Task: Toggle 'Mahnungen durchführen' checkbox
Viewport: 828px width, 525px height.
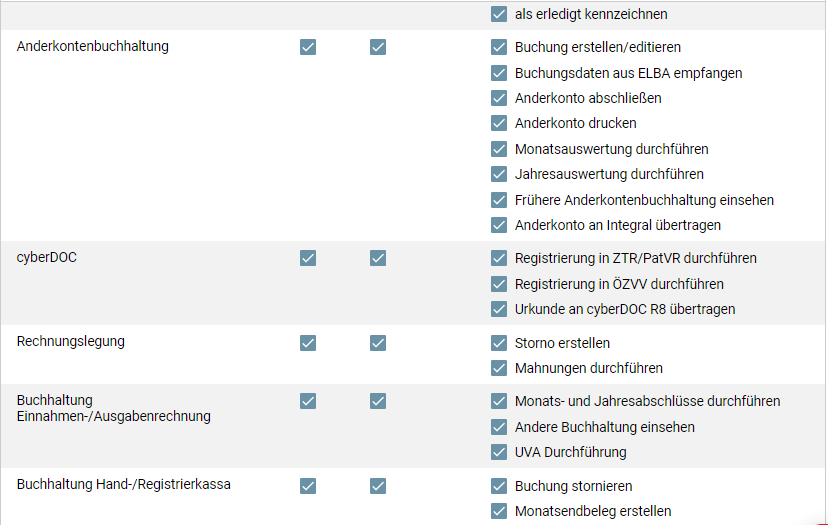Action: [498, 368]
